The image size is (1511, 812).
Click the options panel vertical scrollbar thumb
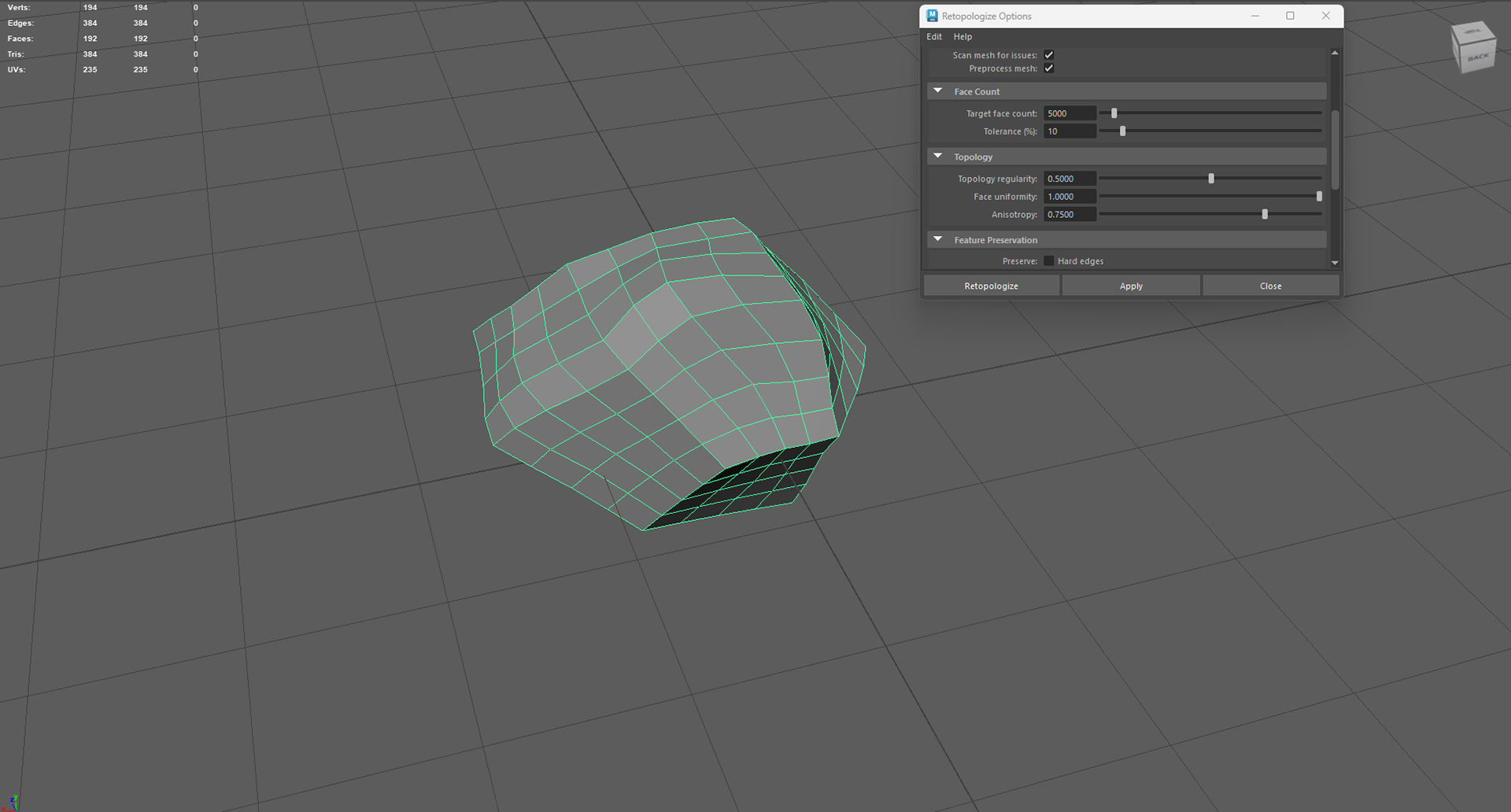1335,149
